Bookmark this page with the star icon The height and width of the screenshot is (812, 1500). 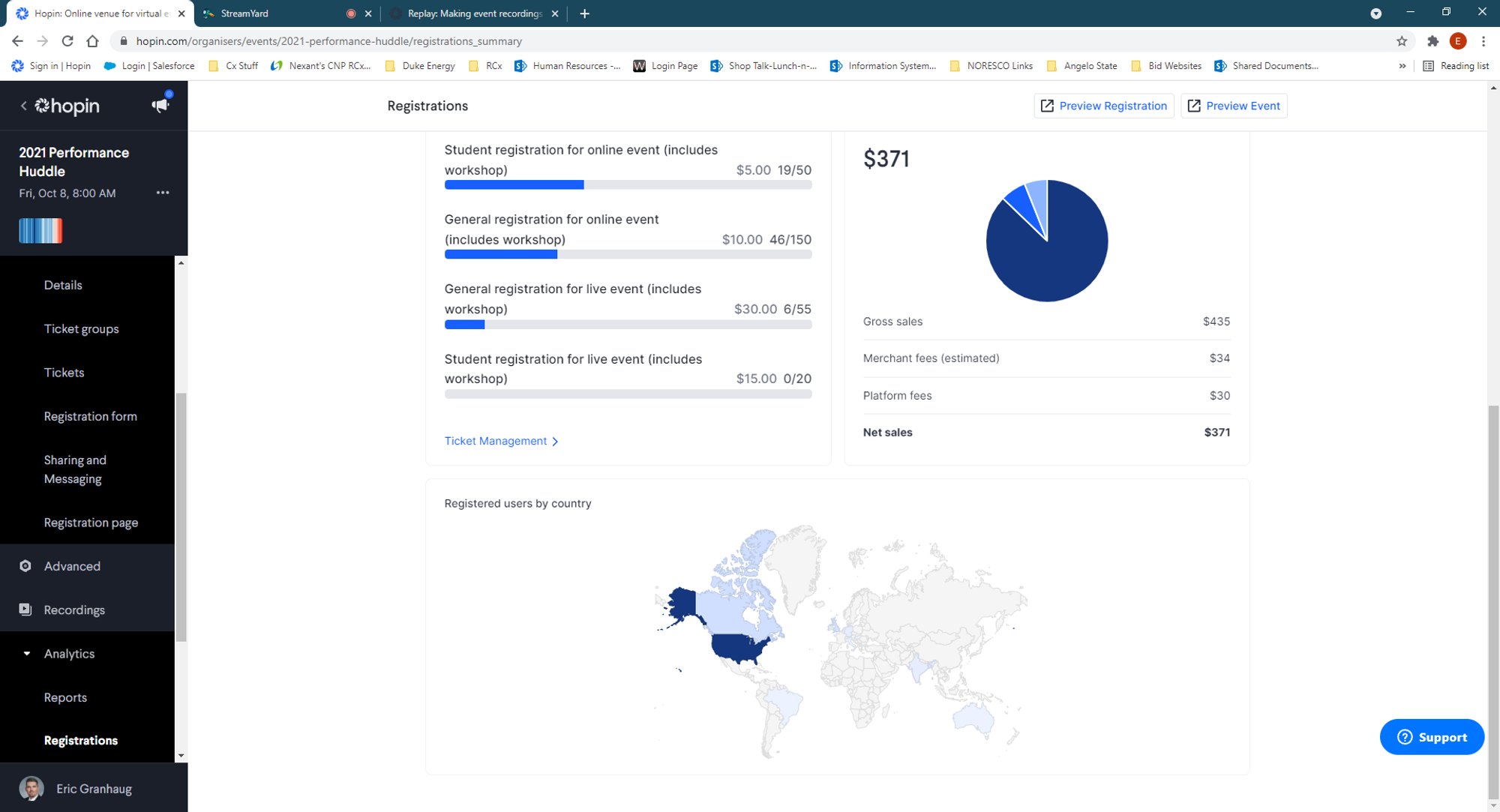click(x=1401, y=41)
